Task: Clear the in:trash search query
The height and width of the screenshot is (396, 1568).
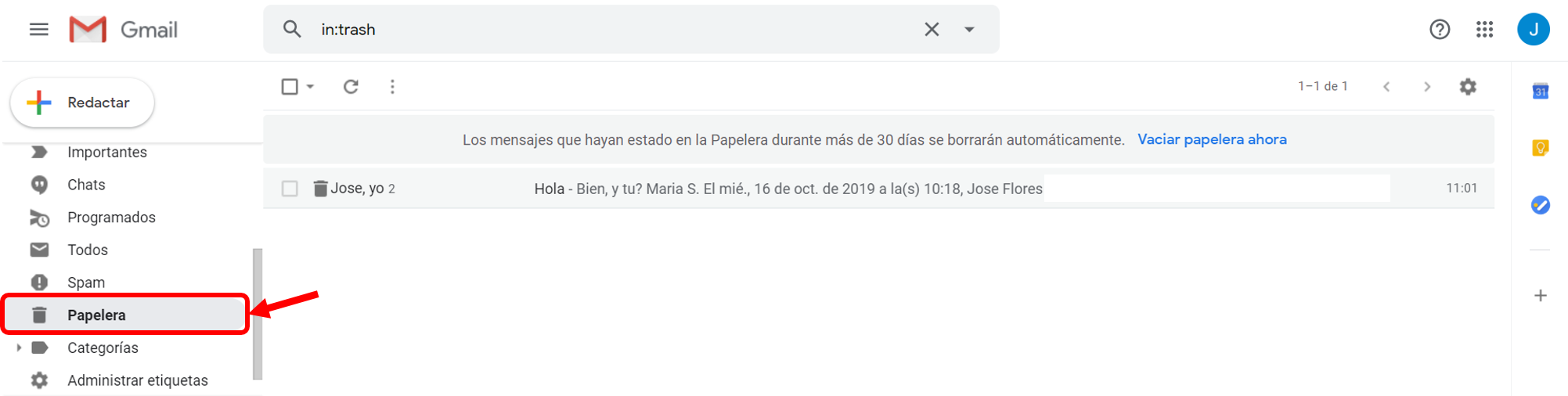Action: tap(932, 30)
